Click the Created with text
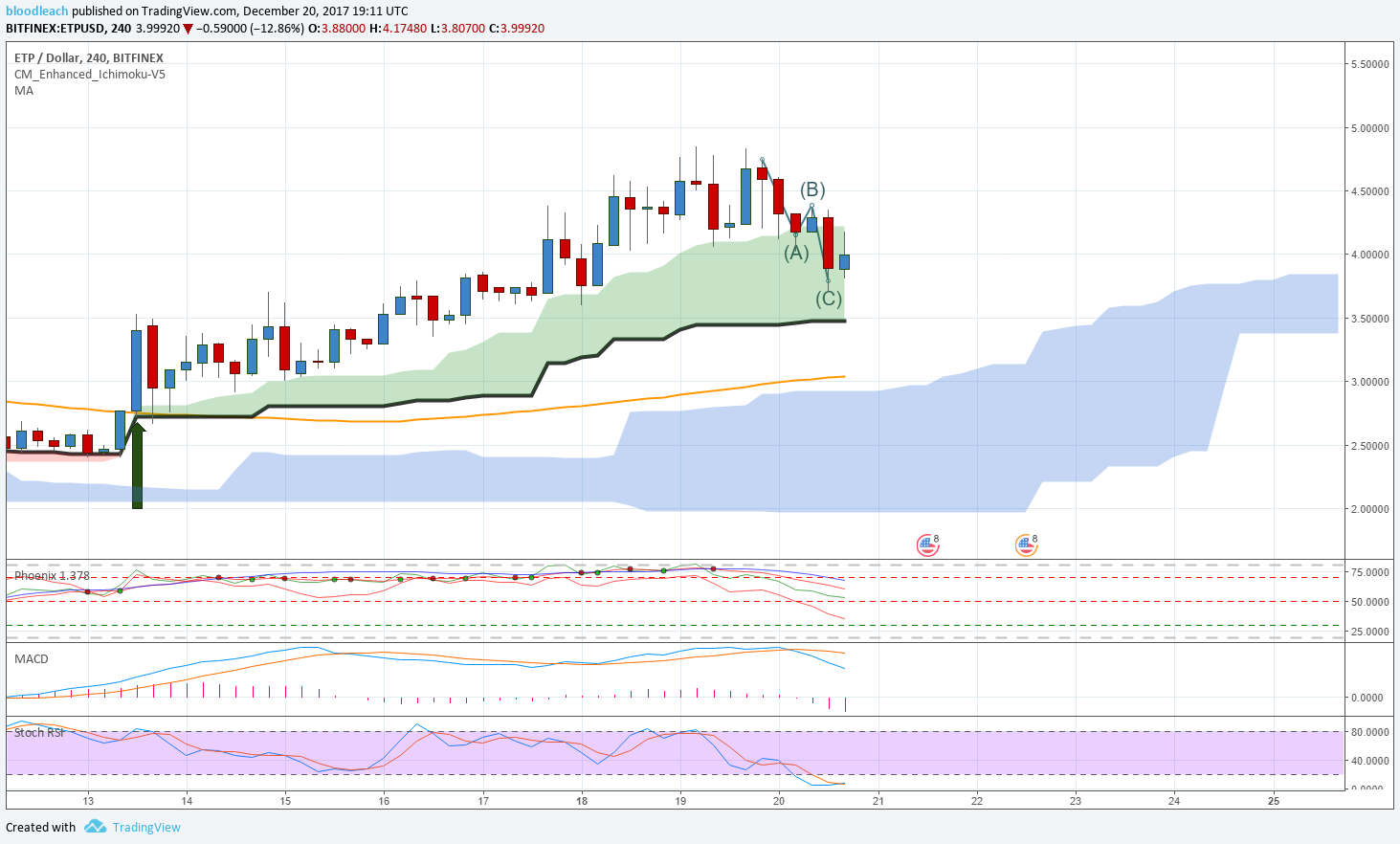1400x844 pixels. [40, 828]
